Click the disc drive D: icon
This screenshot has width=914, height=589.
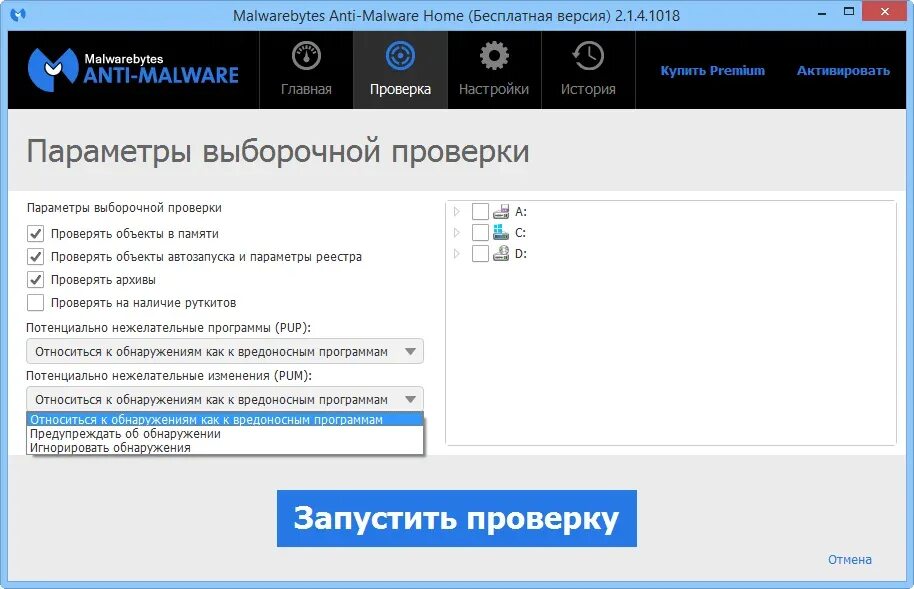[501, 253]
